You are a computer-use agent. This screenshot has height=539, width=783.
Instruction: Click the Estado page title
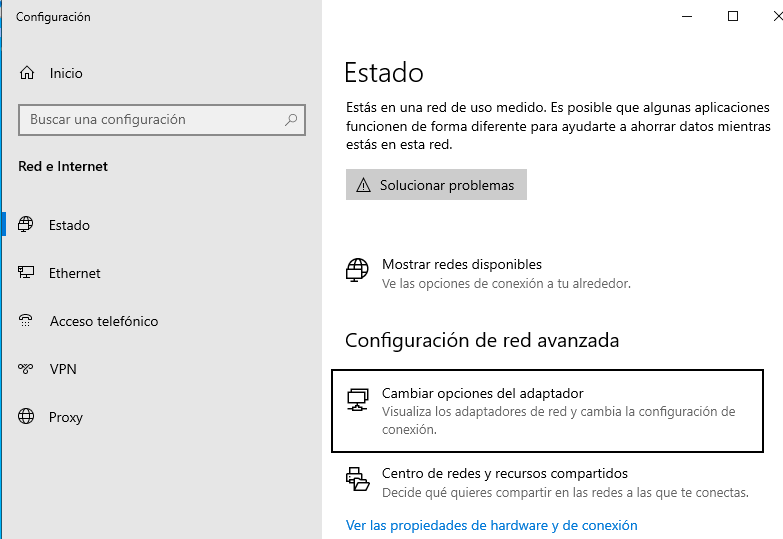(x=384, y=73)
